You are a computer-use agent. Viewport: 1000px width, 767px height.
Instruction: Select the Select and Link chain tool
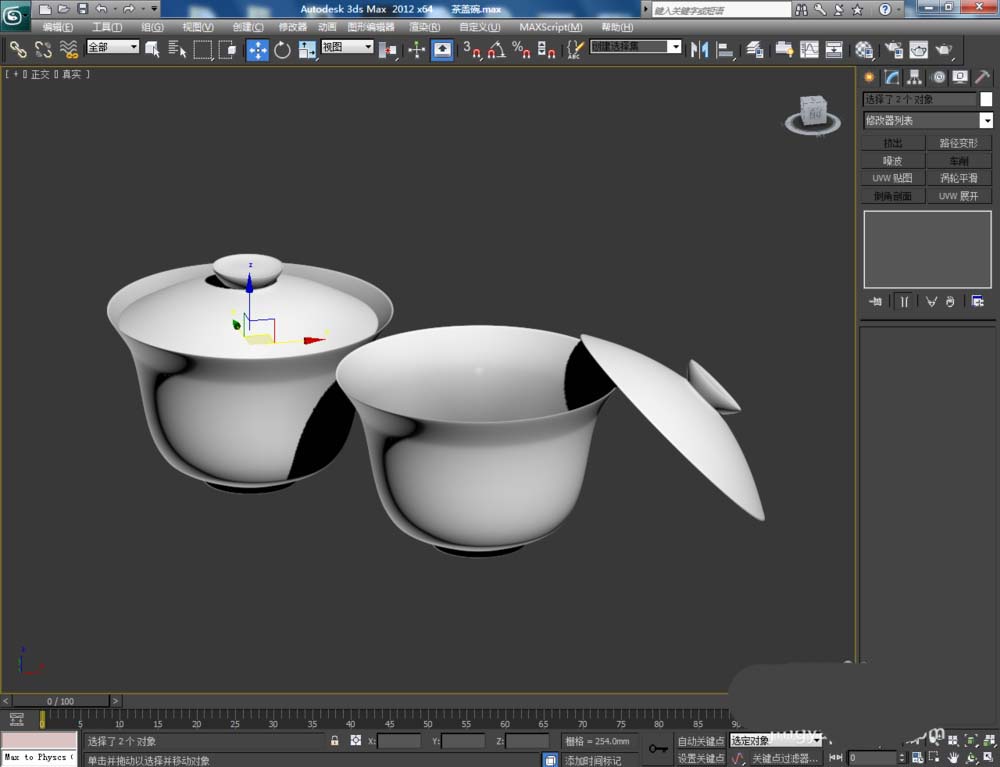(x=18, y=49)
